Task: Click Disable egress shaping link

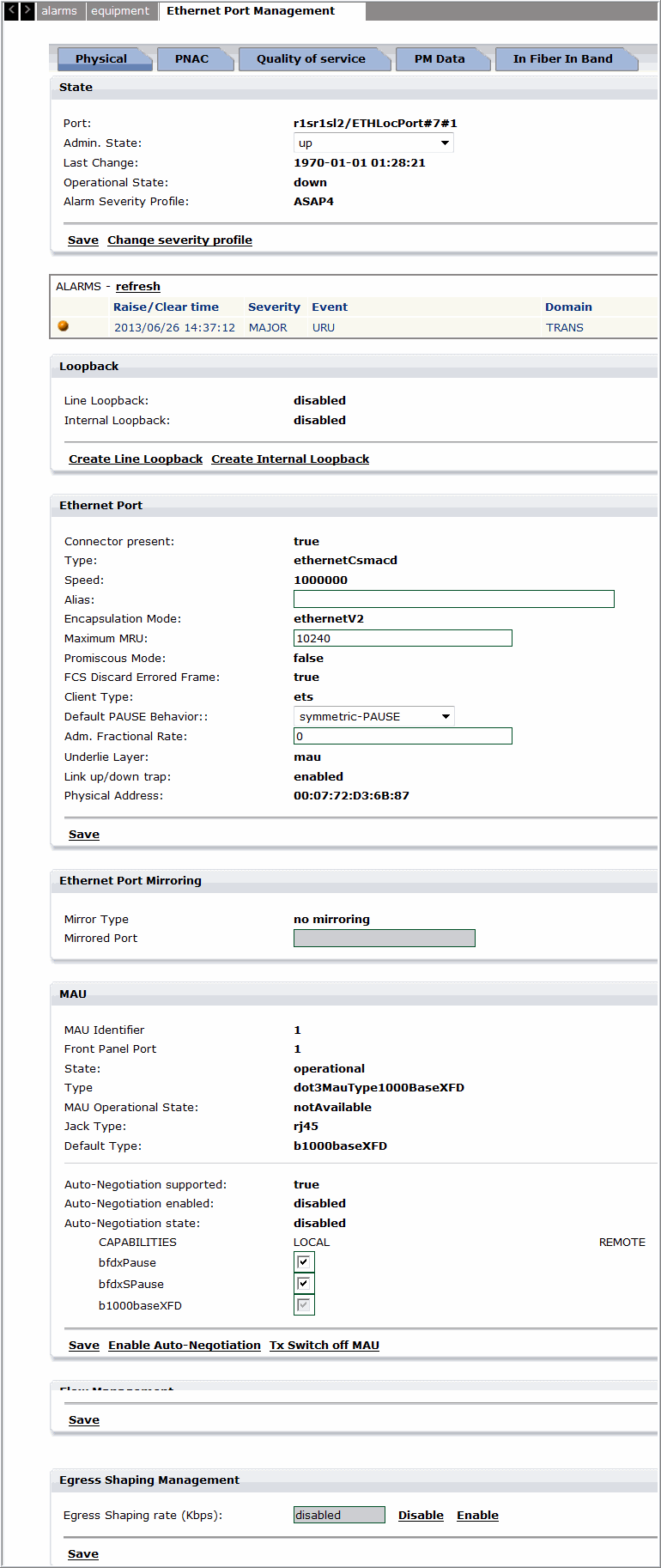Action: (x=421, y=1516)
